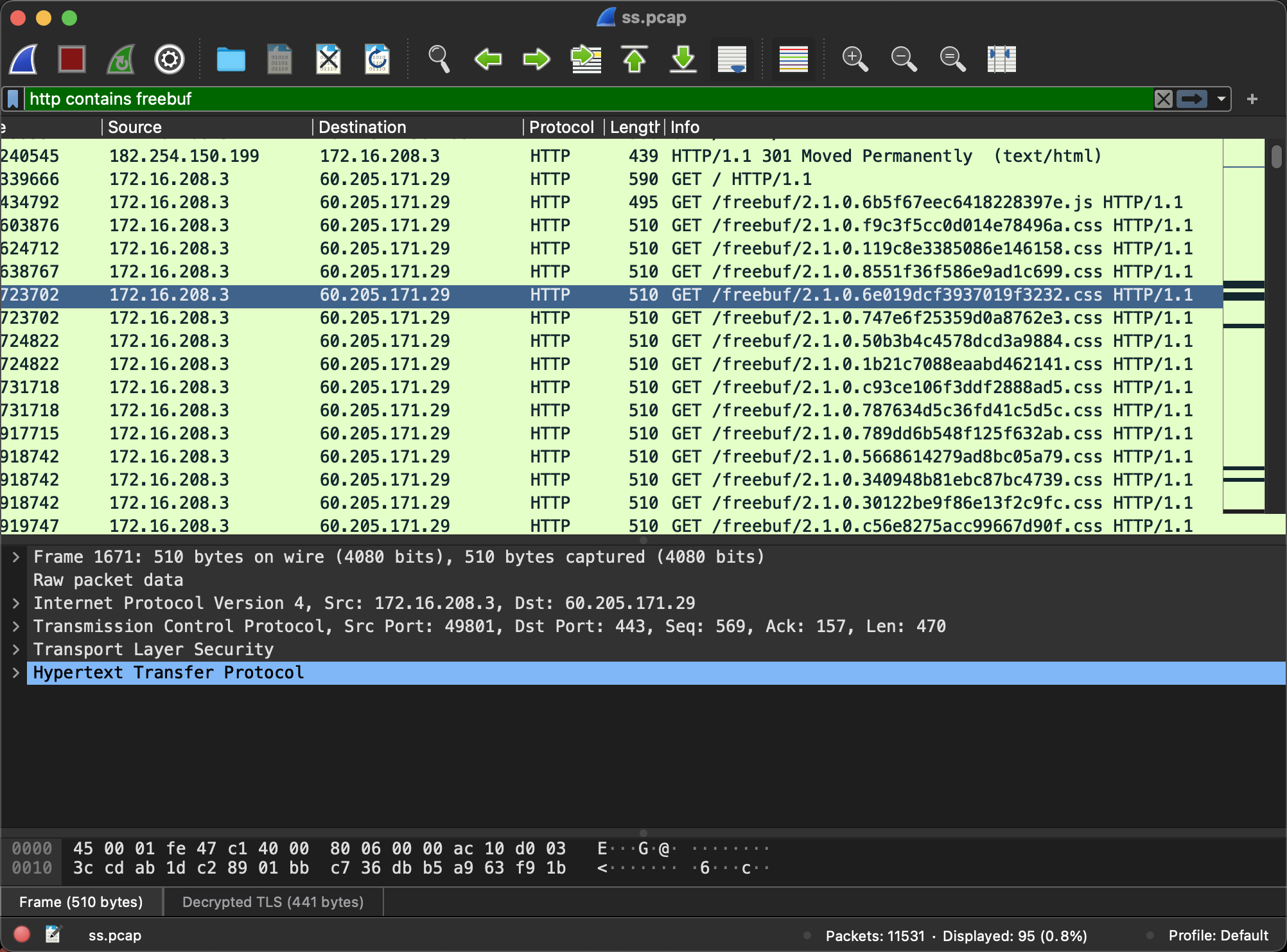Open a capture file folder icon
This screenshot has width=1287, height=952.
(231, 59)
